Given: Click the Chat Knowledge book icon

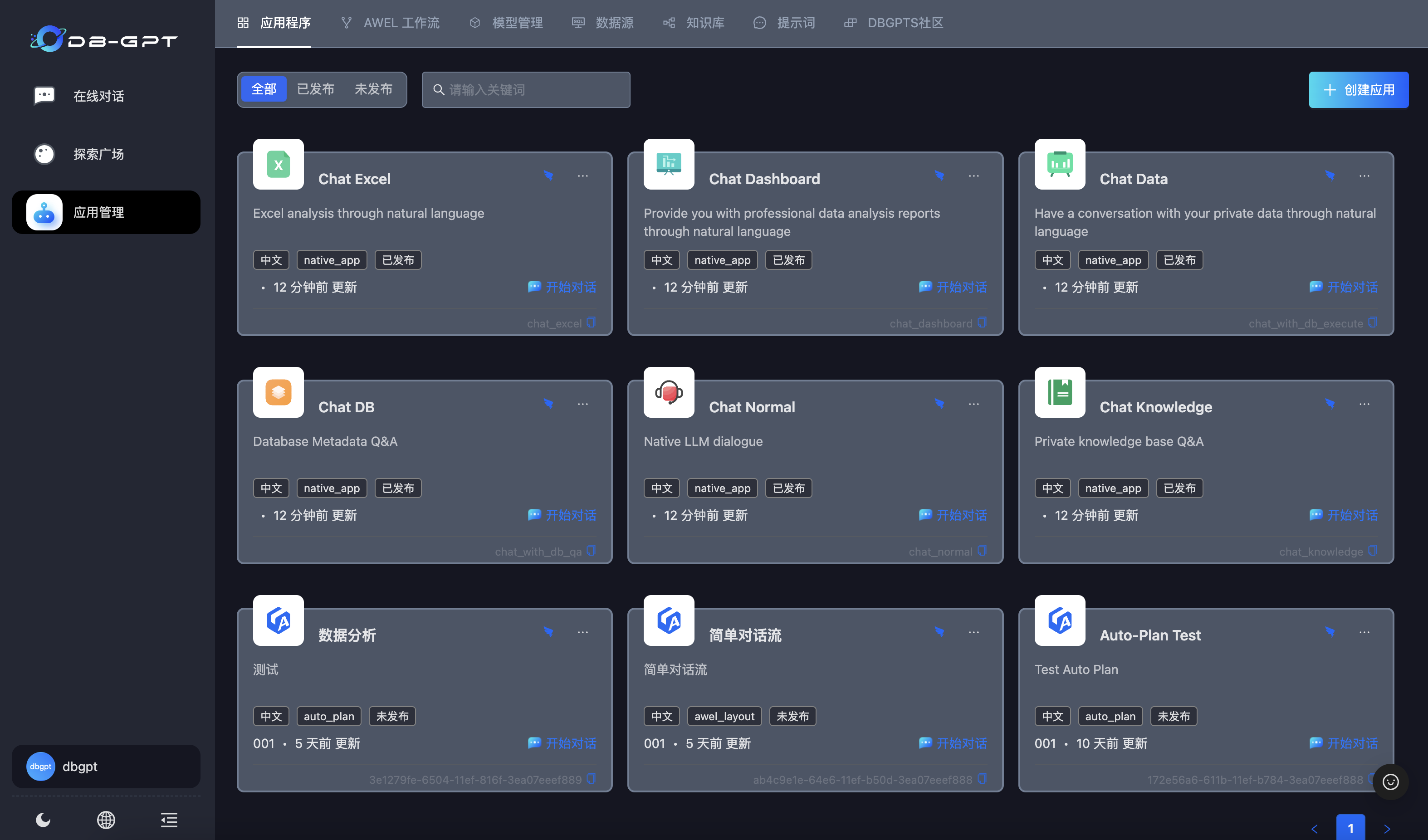Looking at the screenshot, I should click(x=1059, y=392).
